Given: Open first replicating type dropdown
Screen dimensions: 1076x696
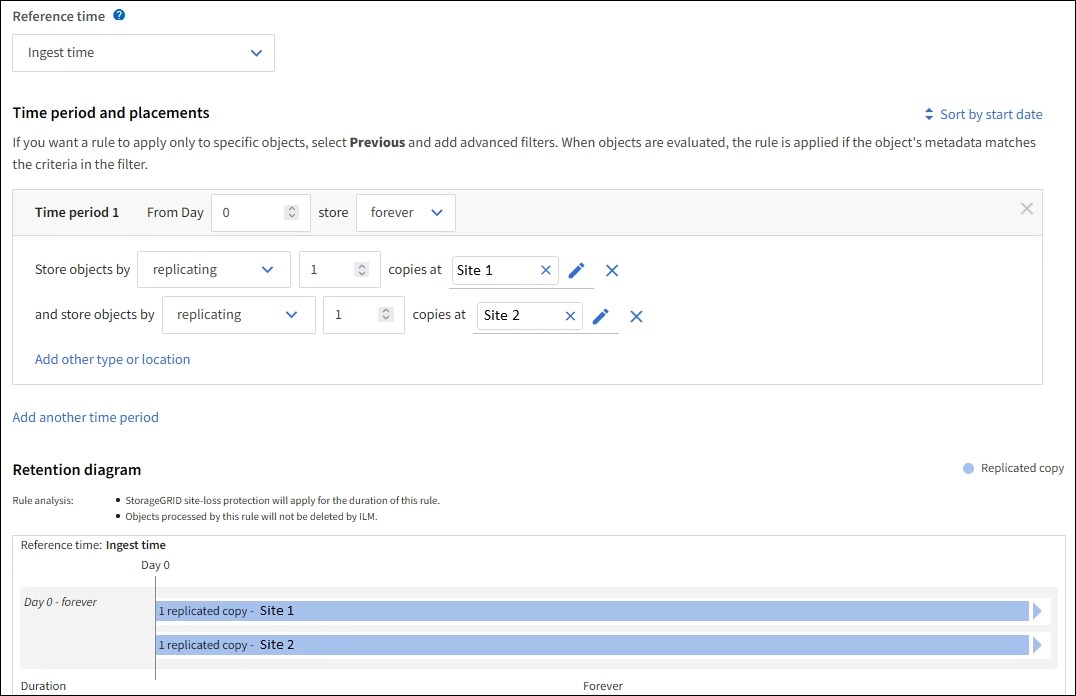Looking at the screenshot, I should click(x=213, y=270).
